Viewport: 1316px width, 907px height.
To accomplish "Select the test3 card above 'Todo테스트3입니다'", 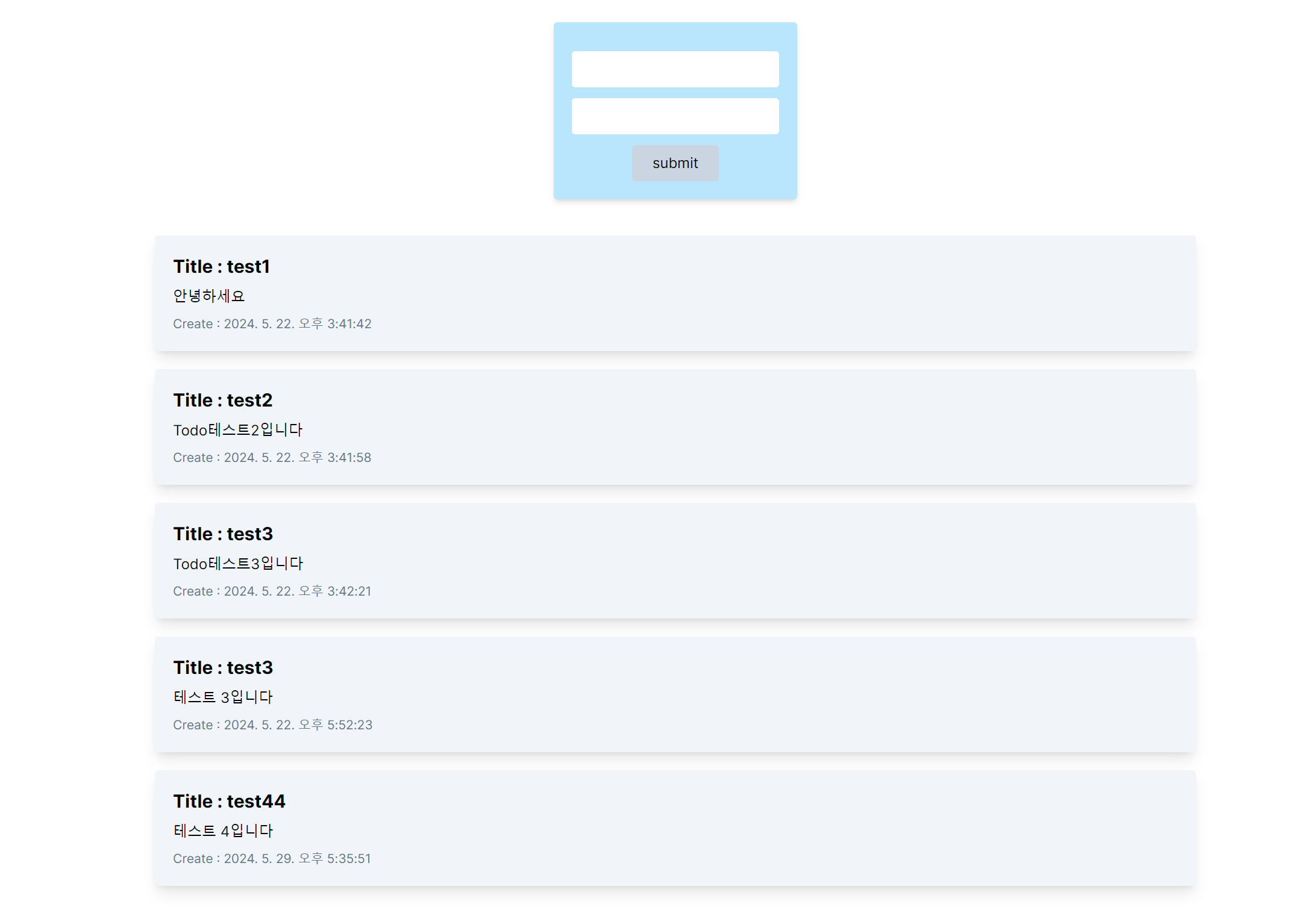I will click(222, 534).
